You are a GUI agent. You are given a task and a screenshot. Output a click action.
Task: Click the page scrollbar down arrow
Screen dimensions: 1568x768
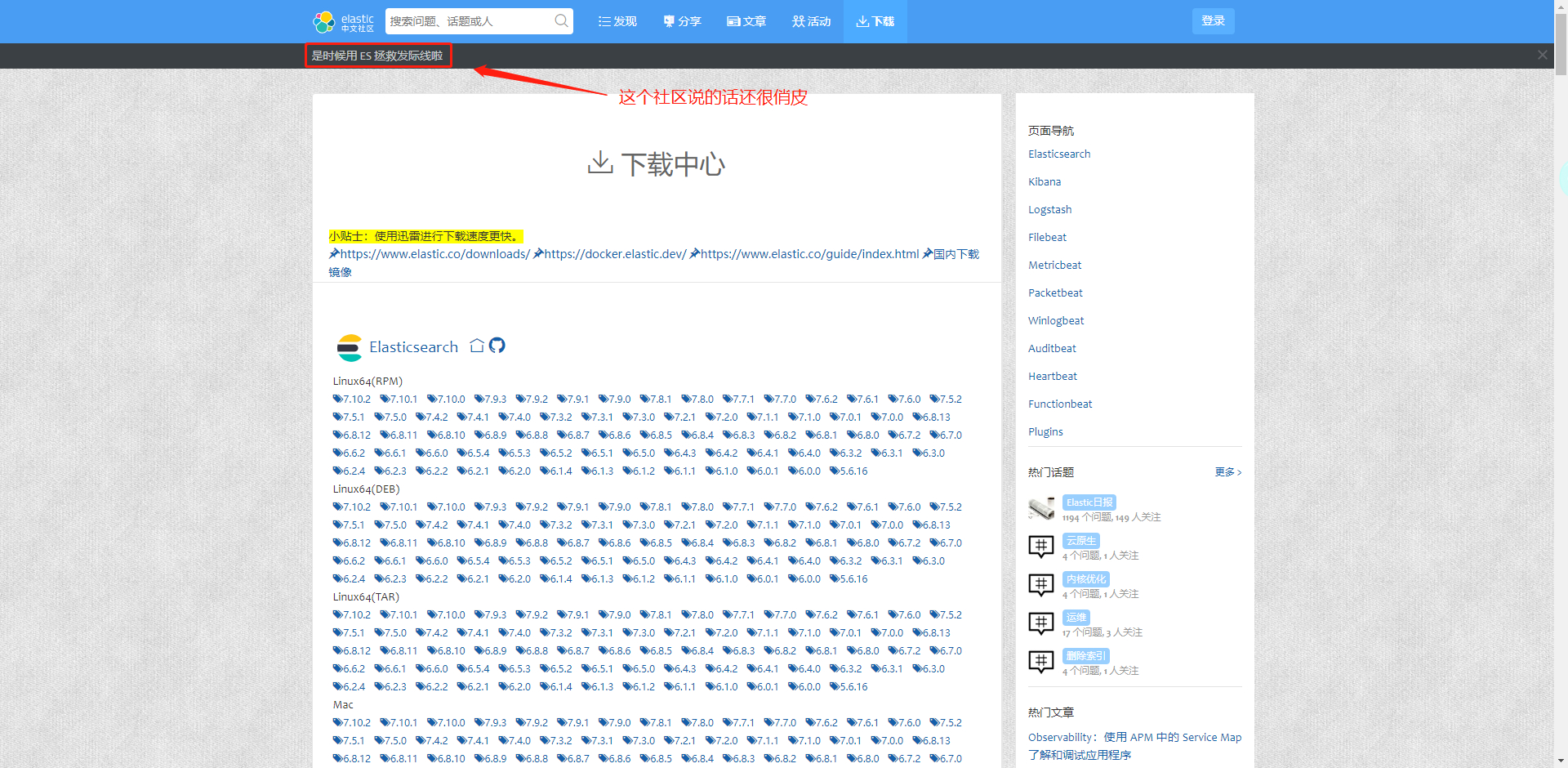[1561, 761]
